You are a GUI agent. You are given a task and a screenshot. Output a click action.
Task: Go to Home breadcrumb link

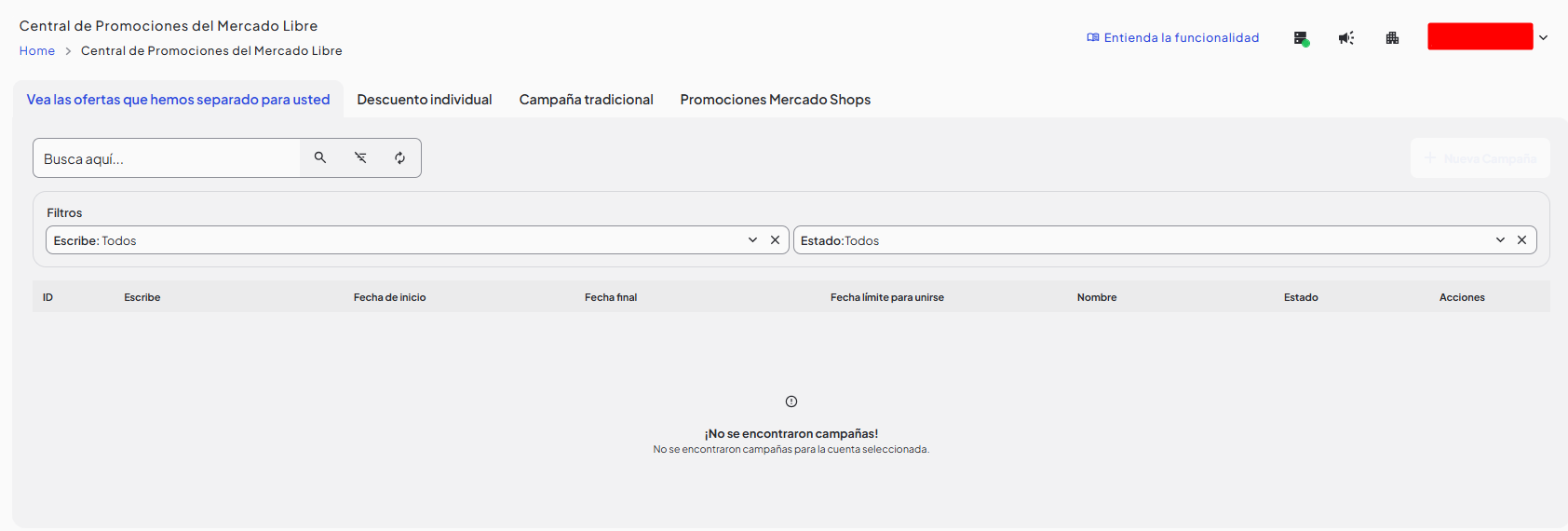point(37,51)
